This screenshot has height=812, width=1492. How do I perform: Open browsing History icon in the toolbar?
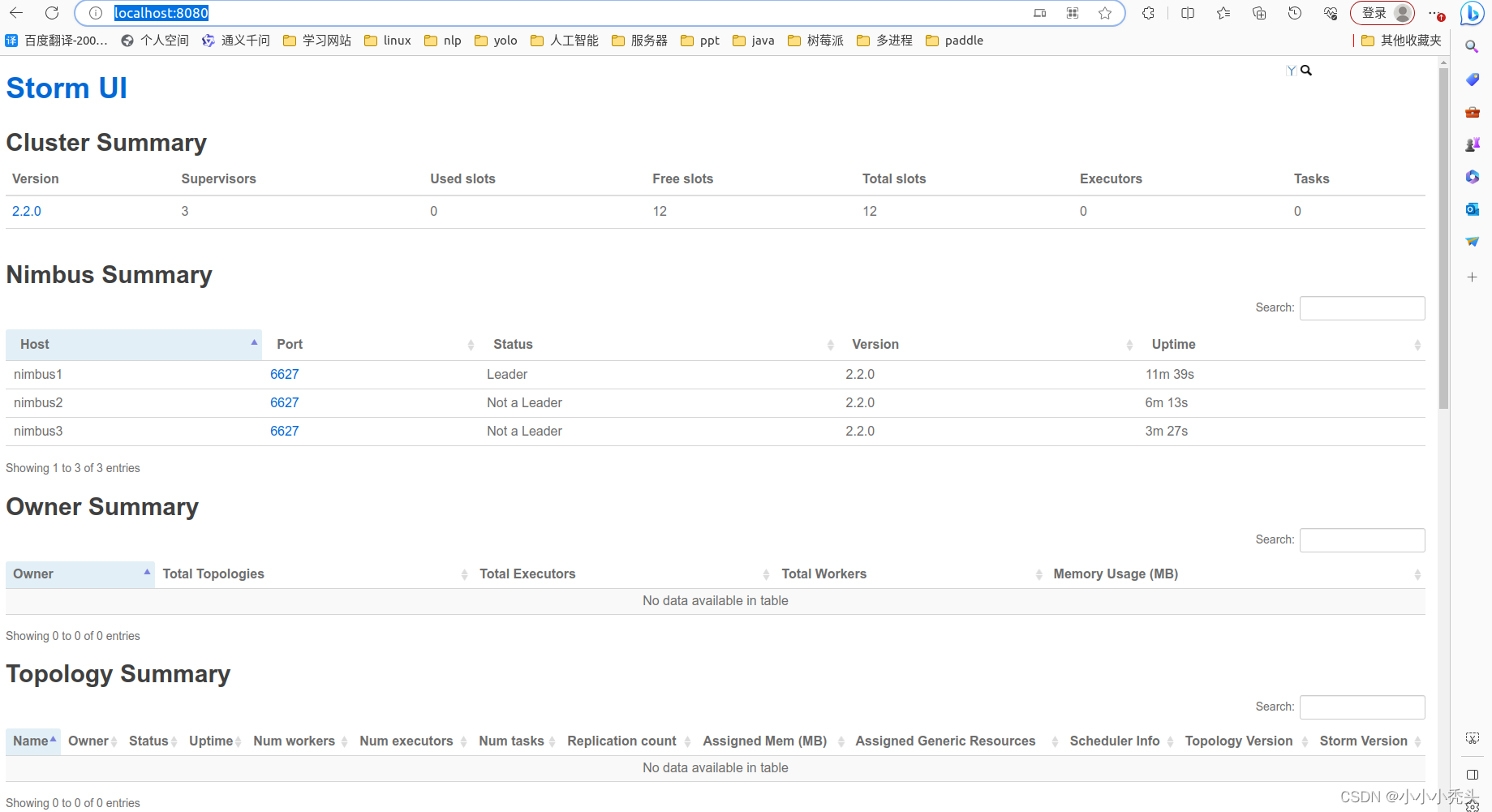coord(1294,13)
